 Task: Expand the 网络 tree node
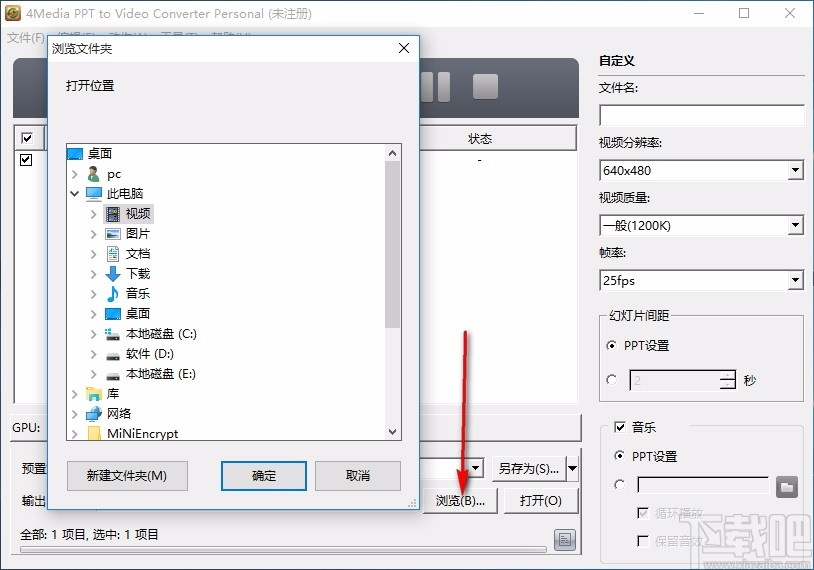75,414
